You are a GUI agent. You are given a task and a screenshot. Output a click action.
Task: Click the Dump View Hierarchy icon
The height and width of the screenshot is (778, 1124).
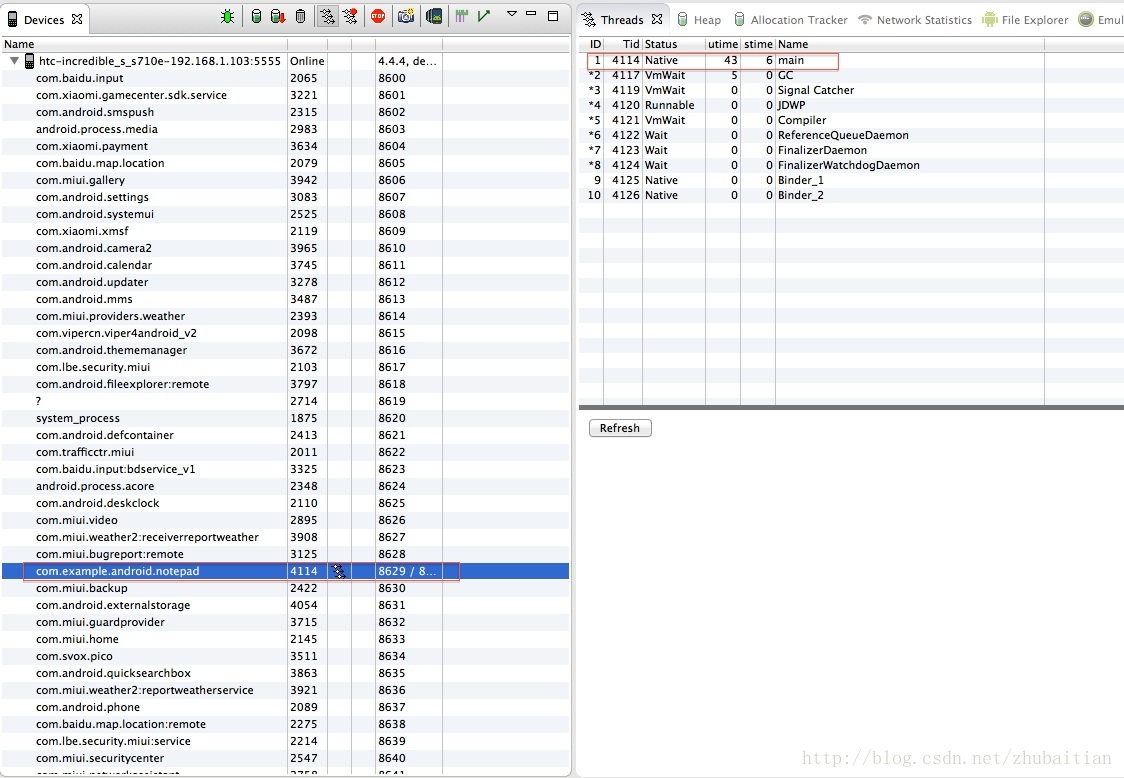433,16
